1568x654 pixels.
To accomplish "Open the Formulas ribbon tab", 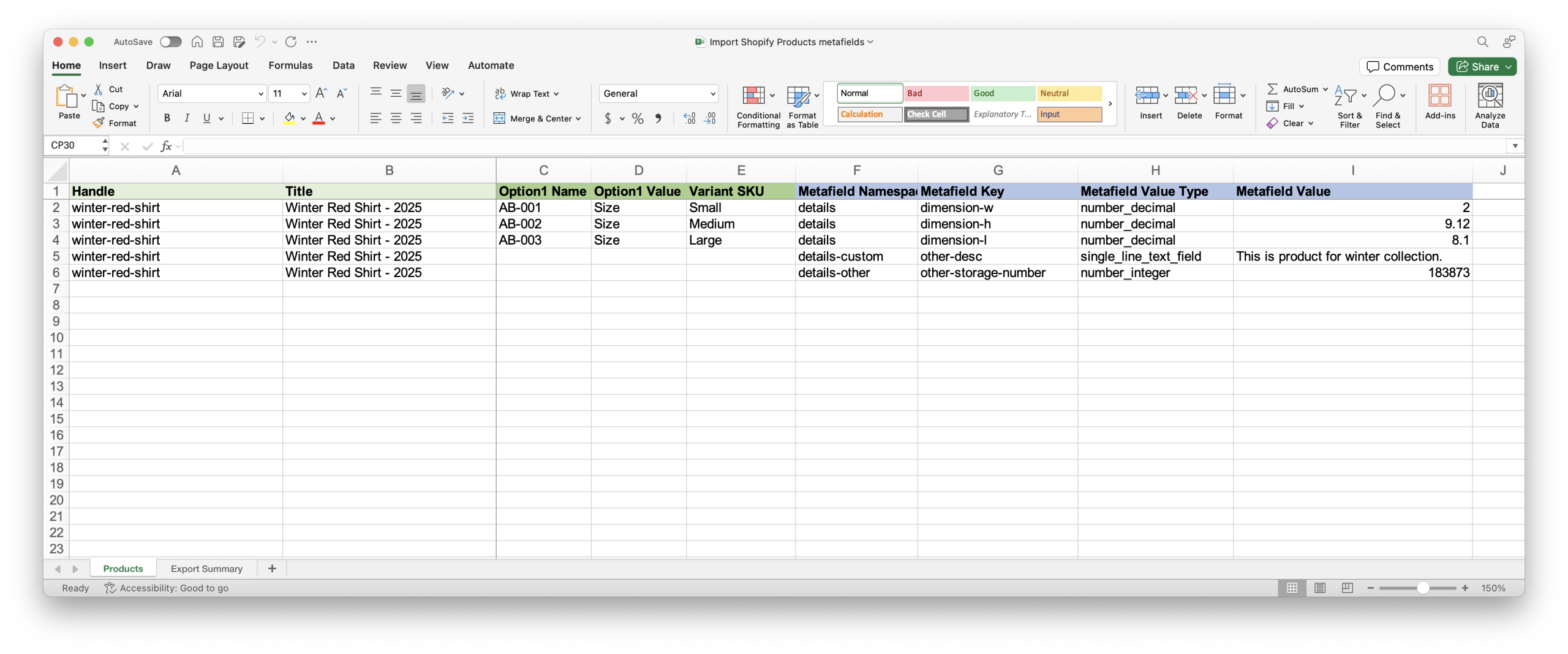I will pyautogui.click(x=290, y=66).
